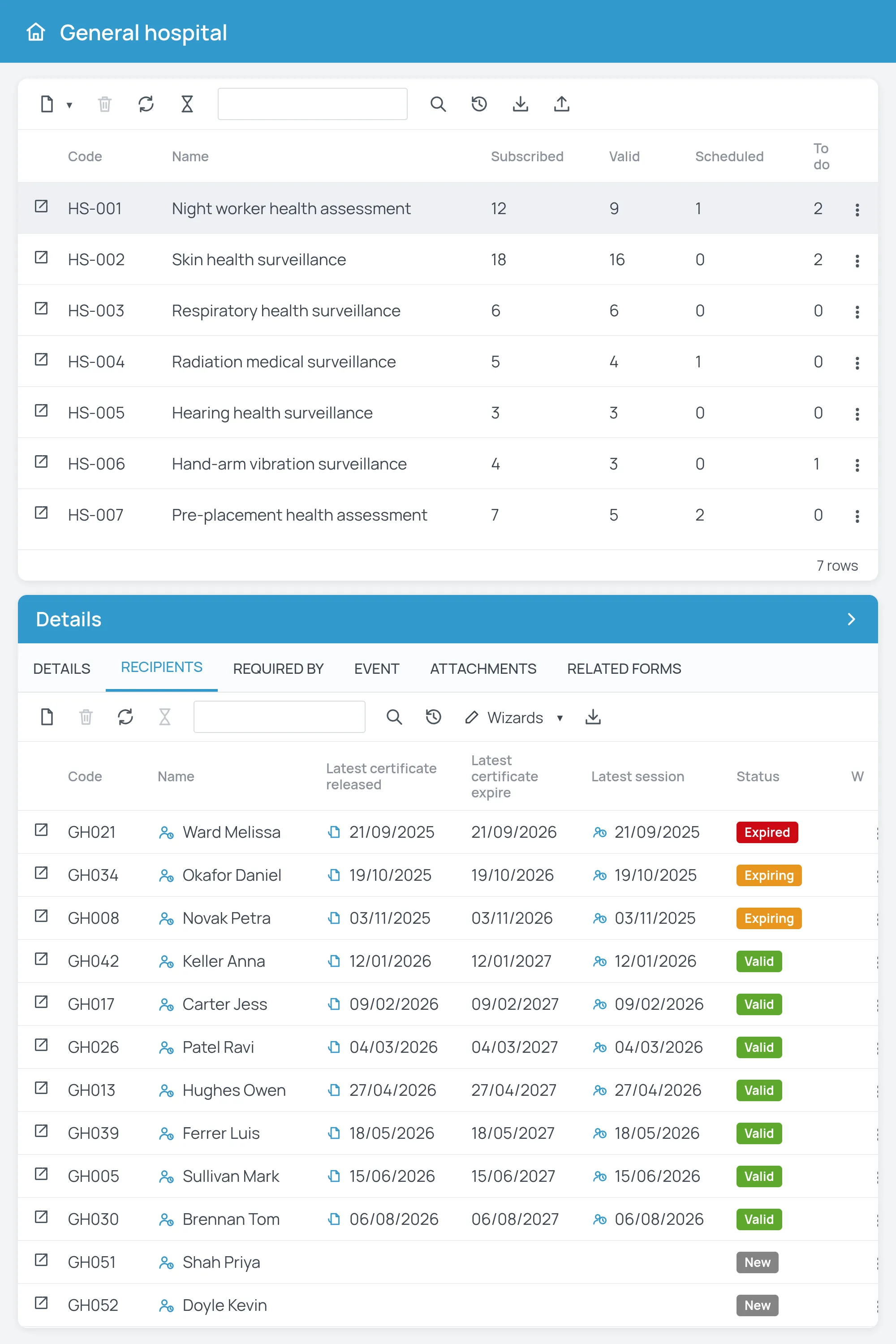896x1344 pixels.
Task: Run recipients search with magnifier icon
Action: click(394, 716)
